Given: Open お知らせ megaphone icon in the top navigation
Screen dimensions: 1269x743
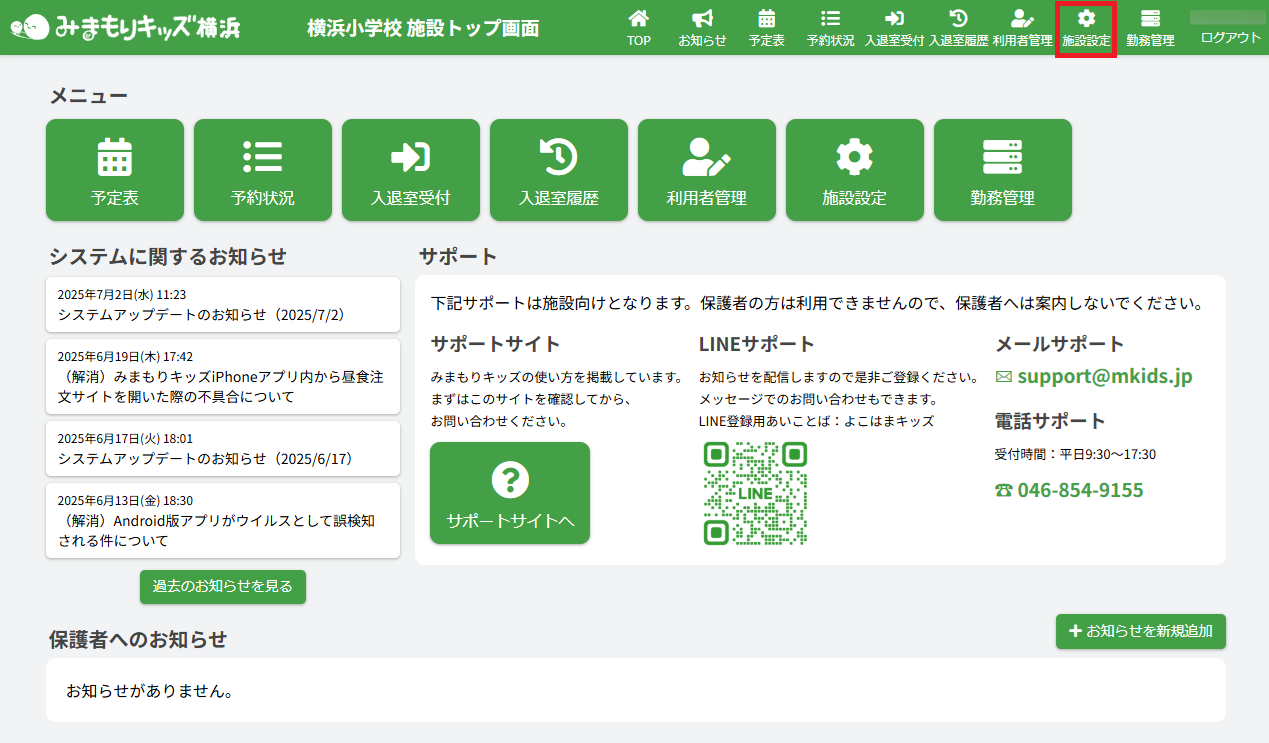Looking at the screenshot, I should [702, 27].
